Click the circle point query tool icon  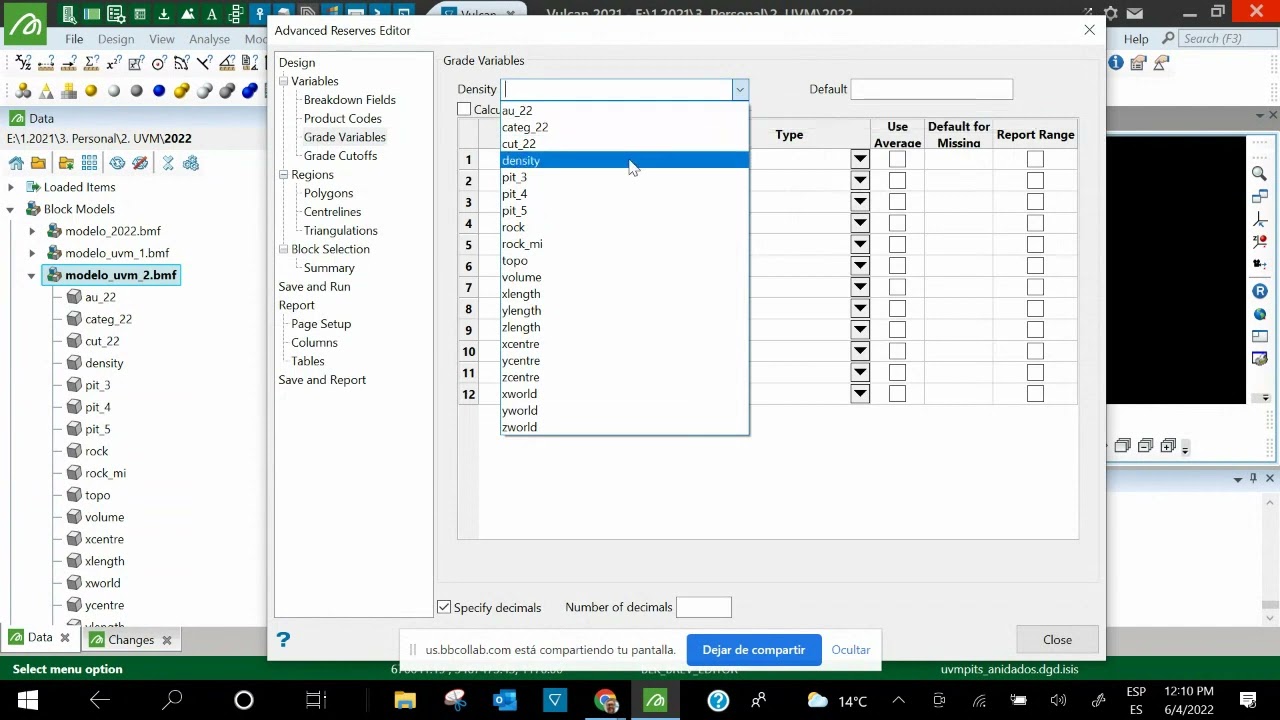tap(158, 63)
